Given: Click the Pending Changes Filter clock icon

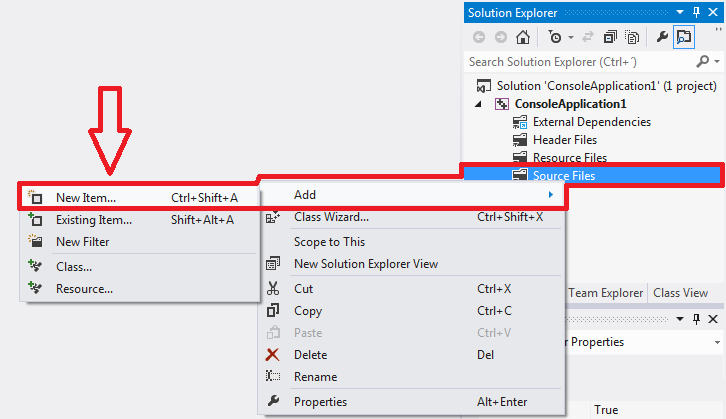Looking at the screenshot, I should [x=555, y=37].
